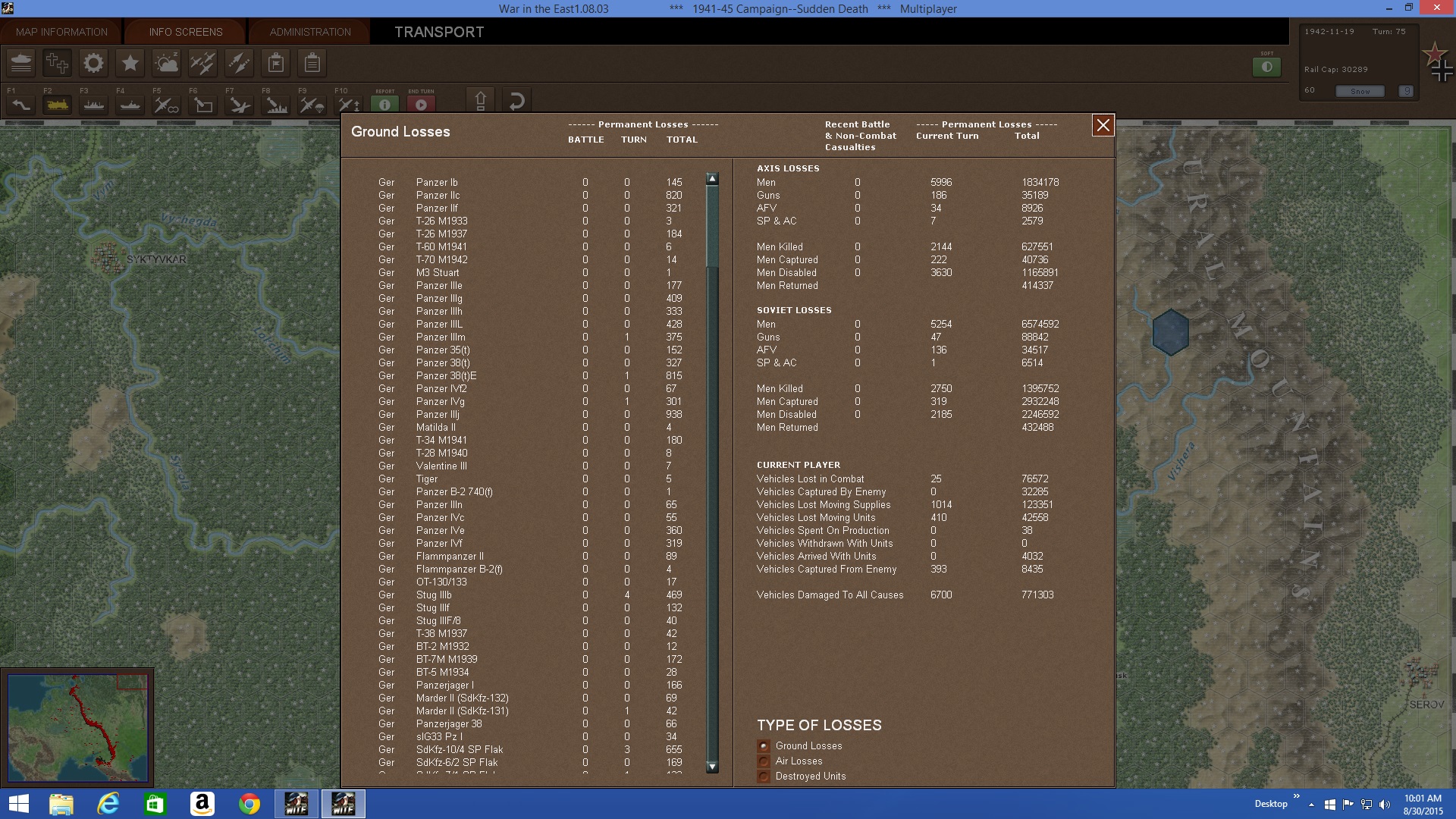Screen dimensions: 1456x819
Task: Click the aircraft formation air doctrine icon
Action: pyautogui.click(x=203, y=63)
